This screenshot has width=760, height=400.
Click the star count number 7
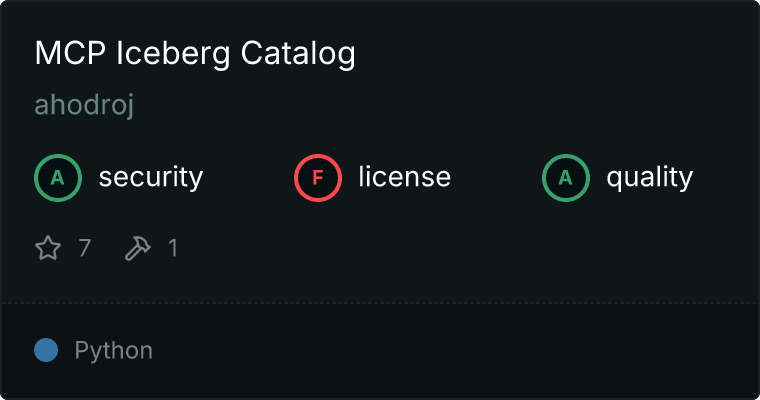tap(85, 248)
